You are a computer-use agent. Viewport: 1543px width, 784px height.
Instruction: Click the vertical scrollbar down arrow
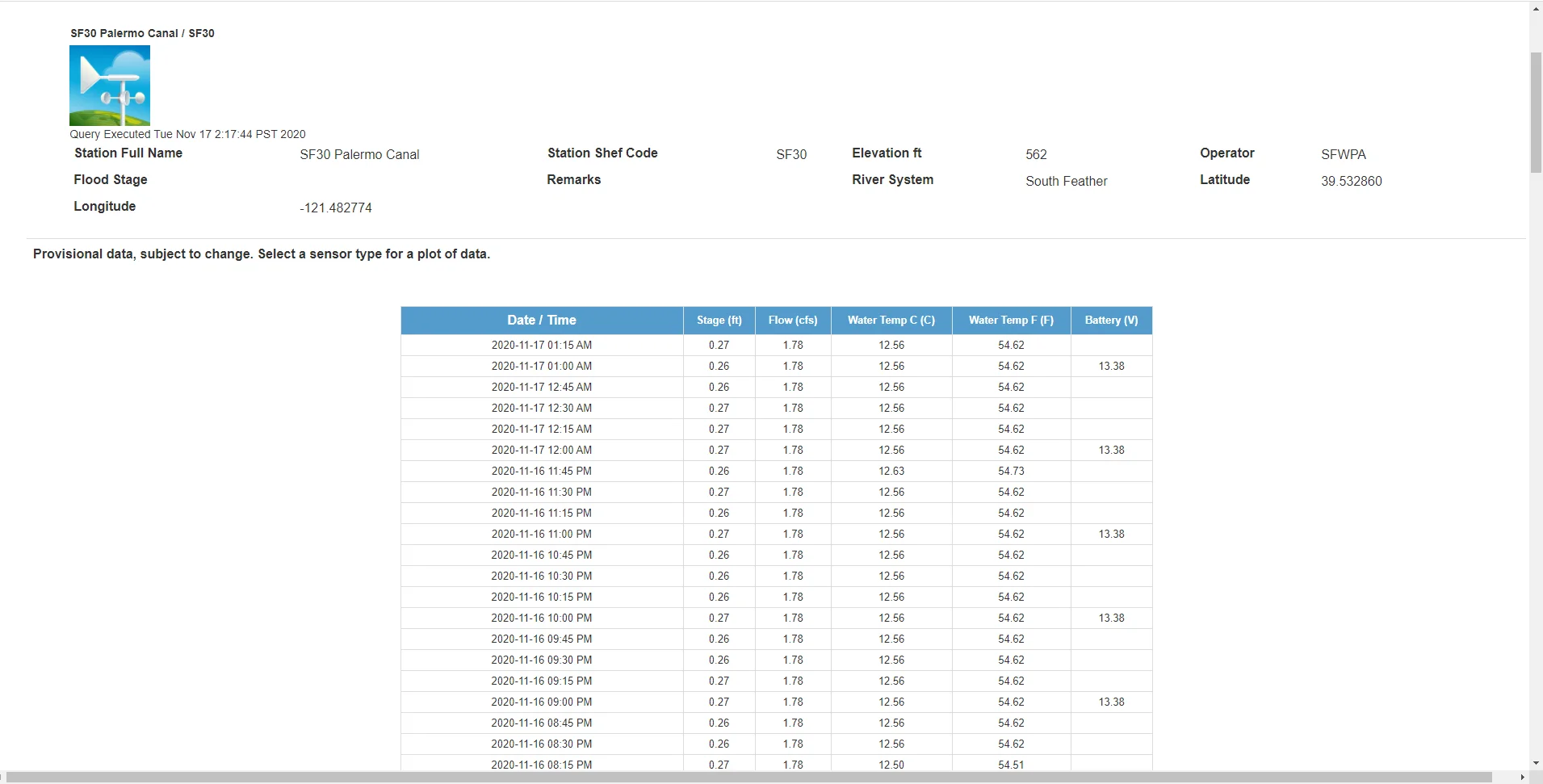pos(1536,763)
